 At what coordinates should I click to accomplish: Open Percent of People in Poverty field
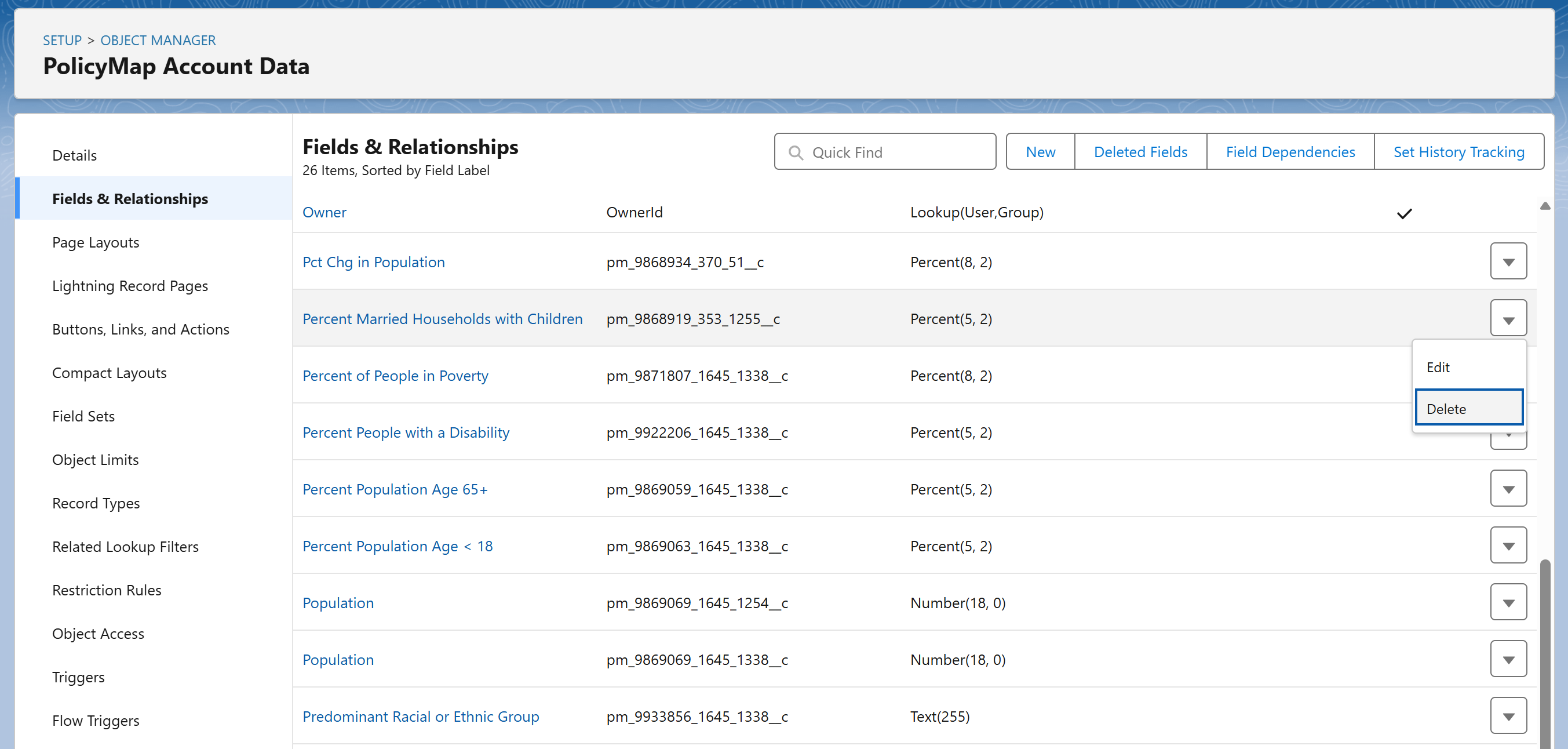(395, 376)
